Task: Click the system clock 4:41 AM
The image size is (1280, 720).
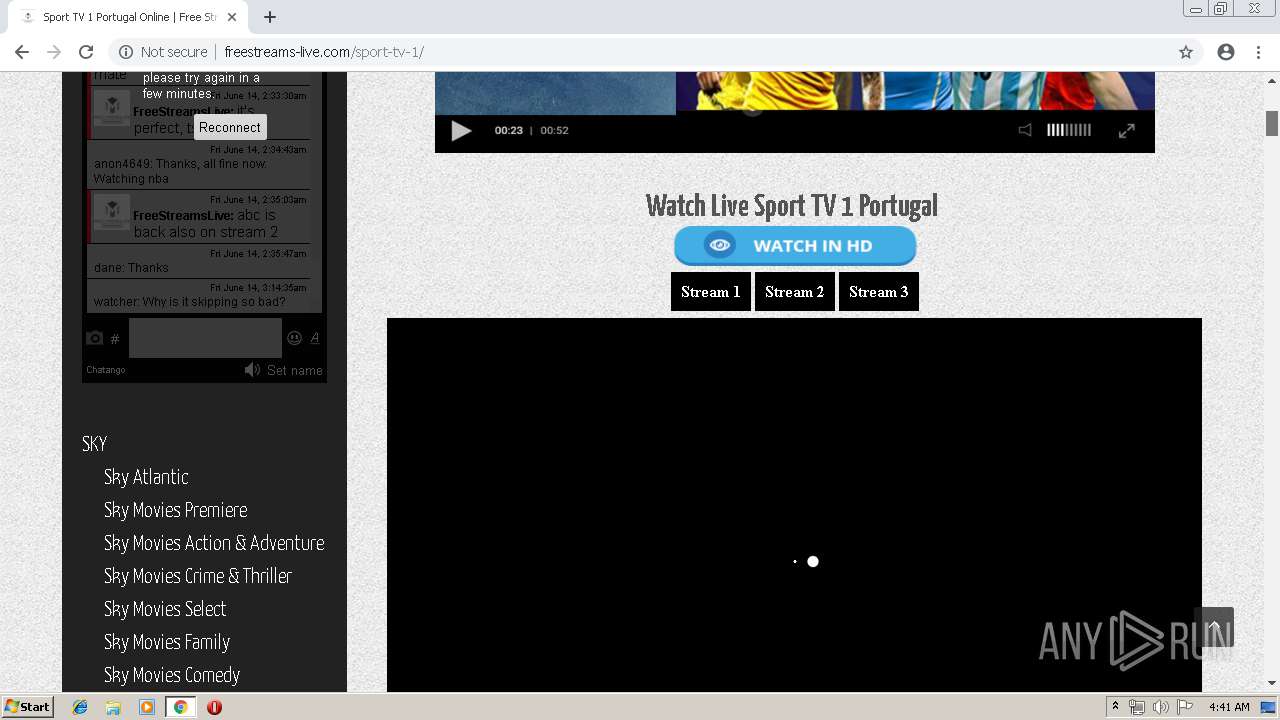Action: [1229, 707]
